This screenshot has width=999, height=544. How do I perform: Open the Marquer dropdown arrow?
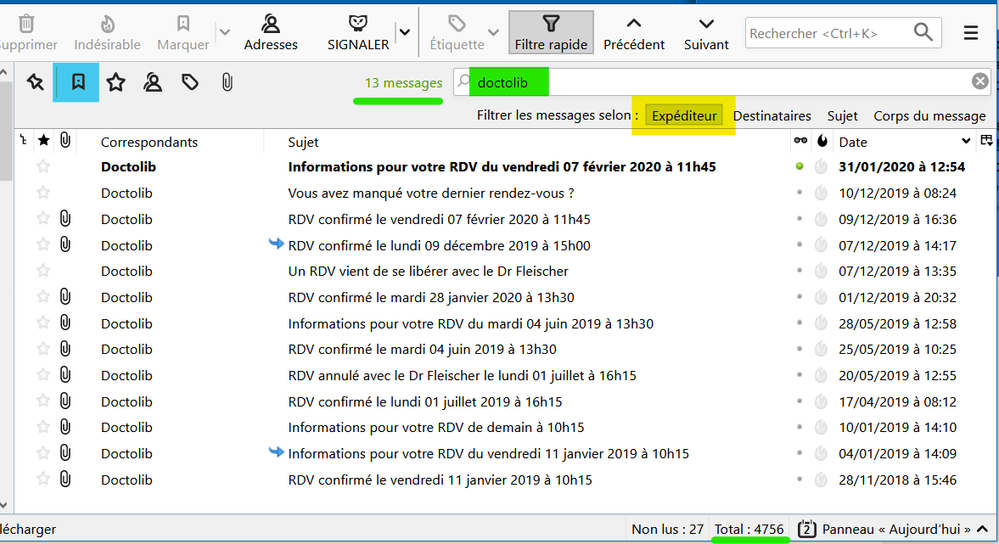point(224,32)
